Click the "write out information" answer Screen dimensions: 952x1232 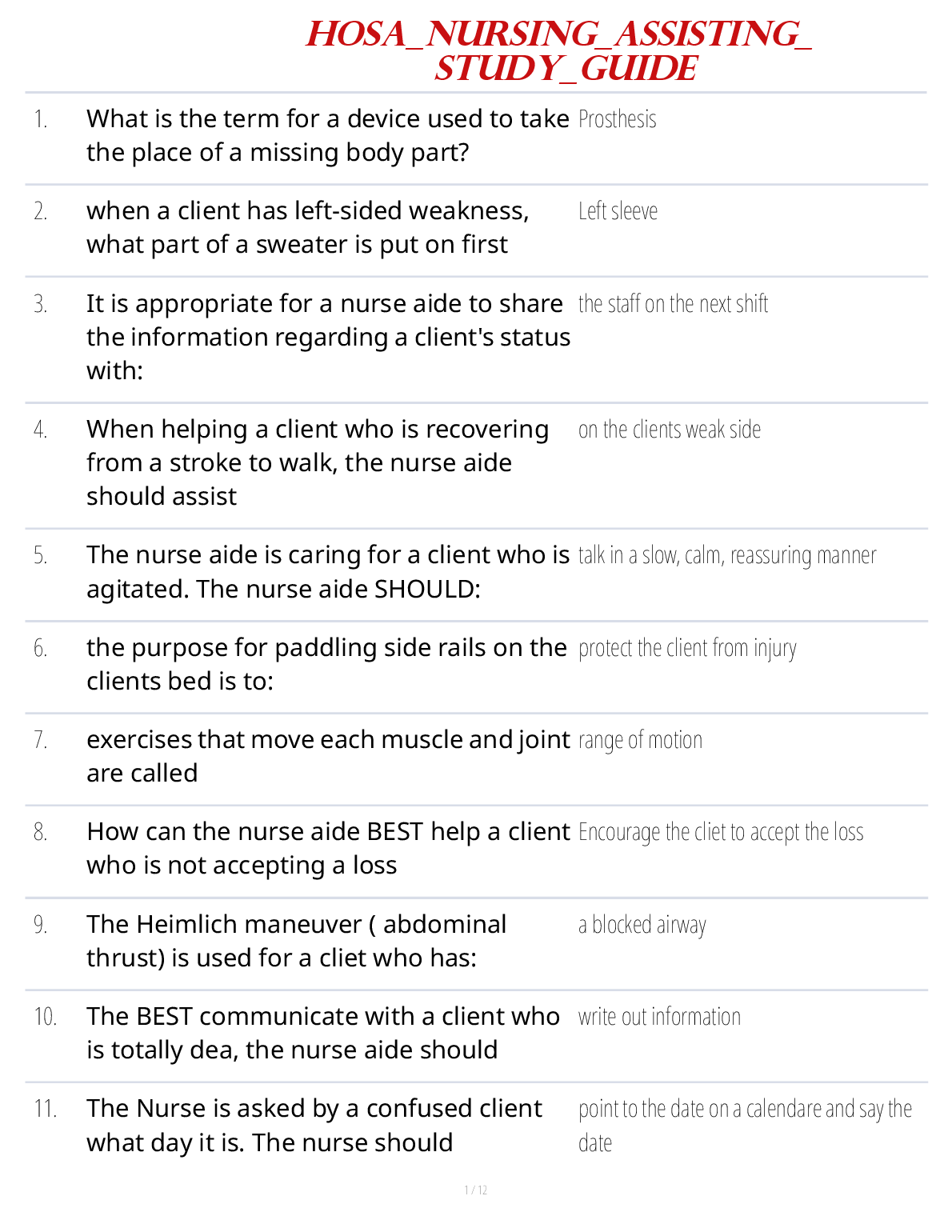pyautogui.click(x=659, y=1018)
